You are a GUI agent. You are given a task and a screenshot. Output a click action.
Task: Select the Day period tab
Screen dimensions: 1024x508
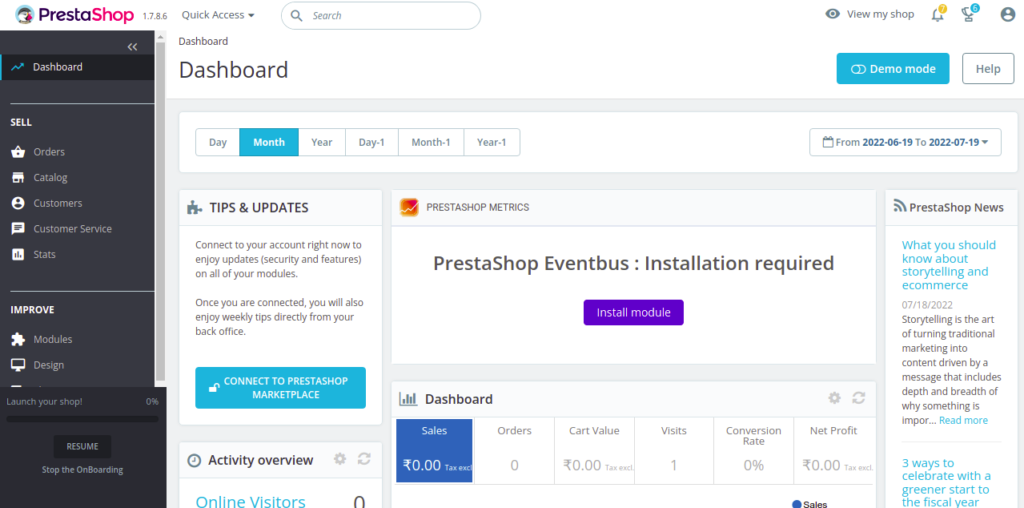click(217, 142)
